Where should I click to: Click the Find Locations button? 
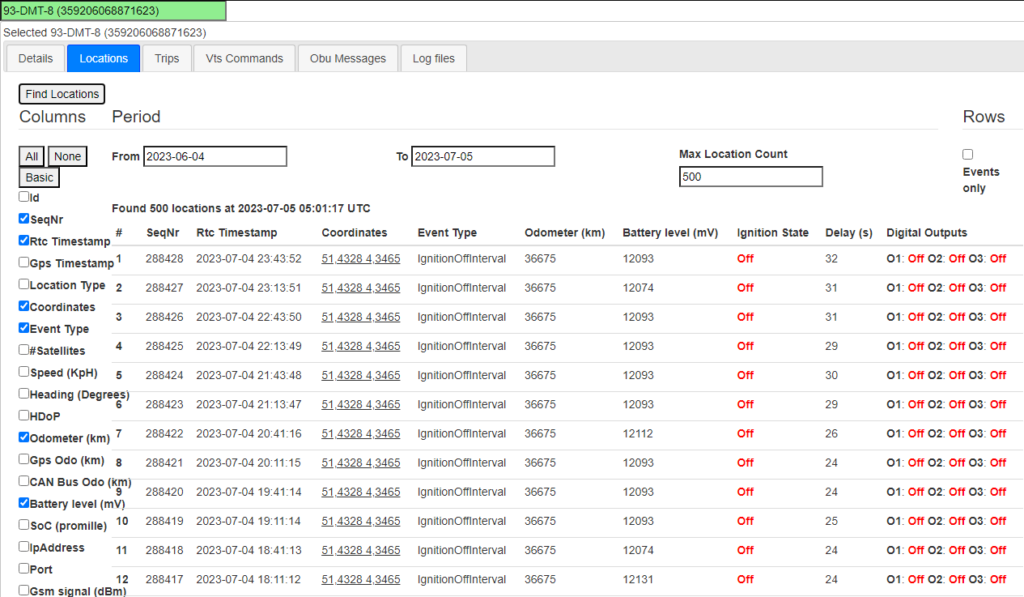click(62, 94)
